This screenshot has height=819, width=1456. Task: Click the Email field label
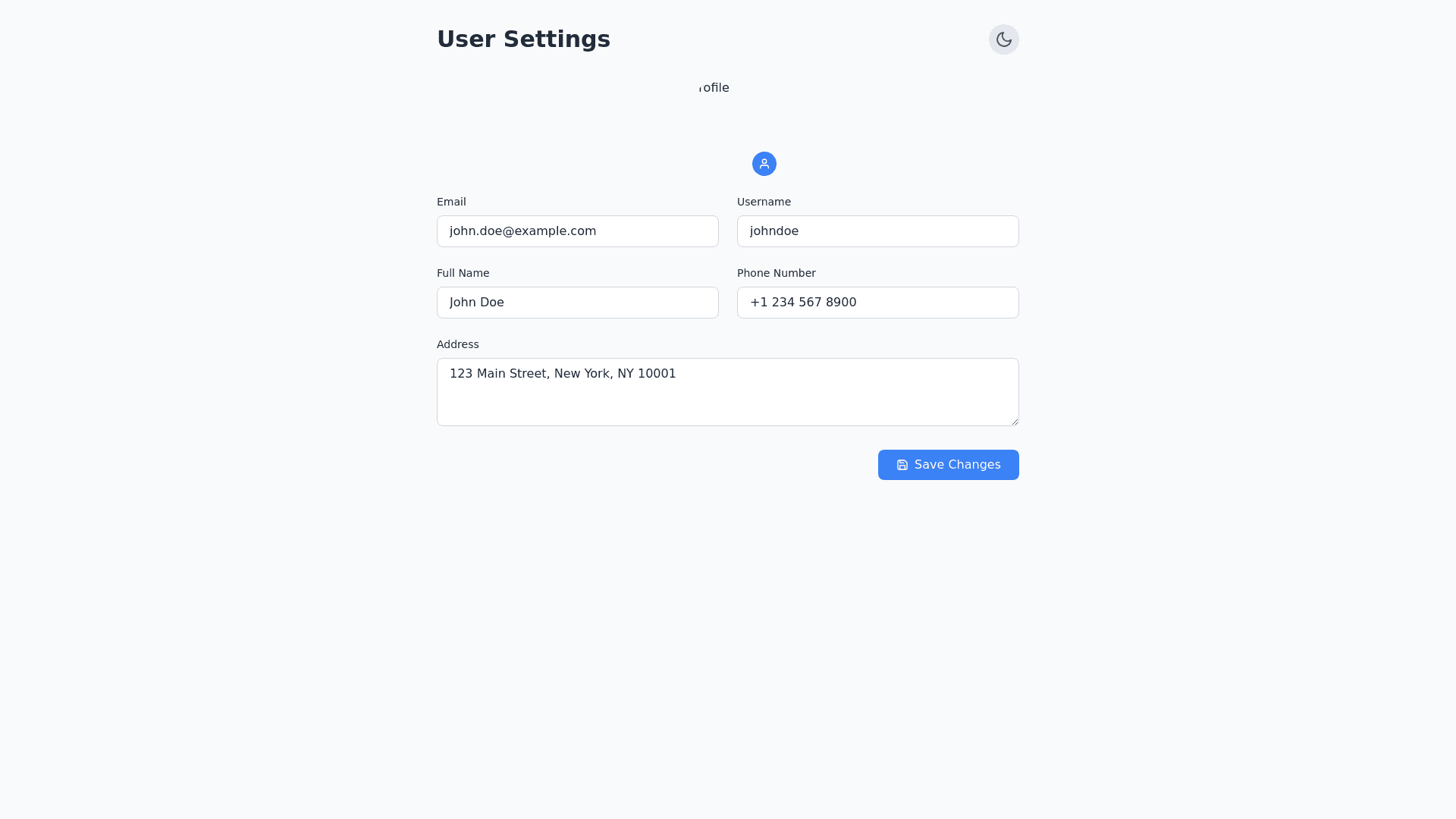pyautogui.click(x=451, y=202)
